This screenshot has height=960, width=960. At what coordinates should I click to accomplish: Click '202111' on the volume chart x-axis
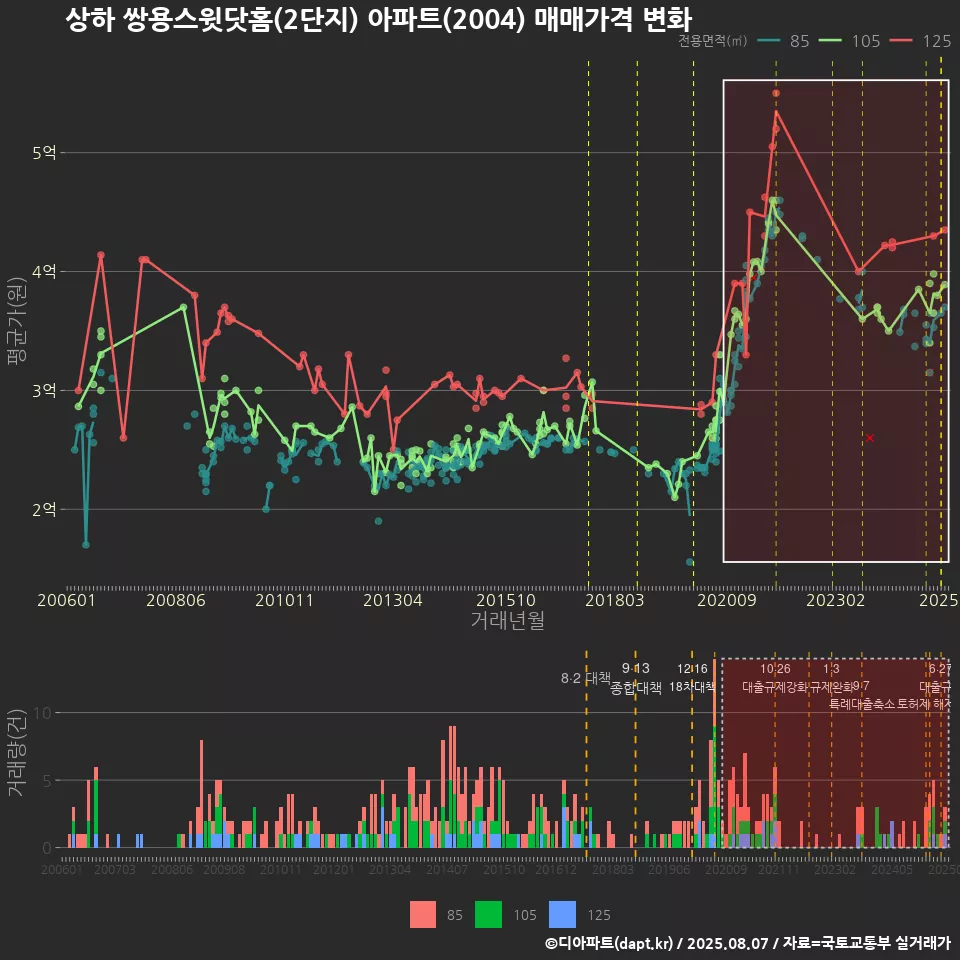point(779,869)
